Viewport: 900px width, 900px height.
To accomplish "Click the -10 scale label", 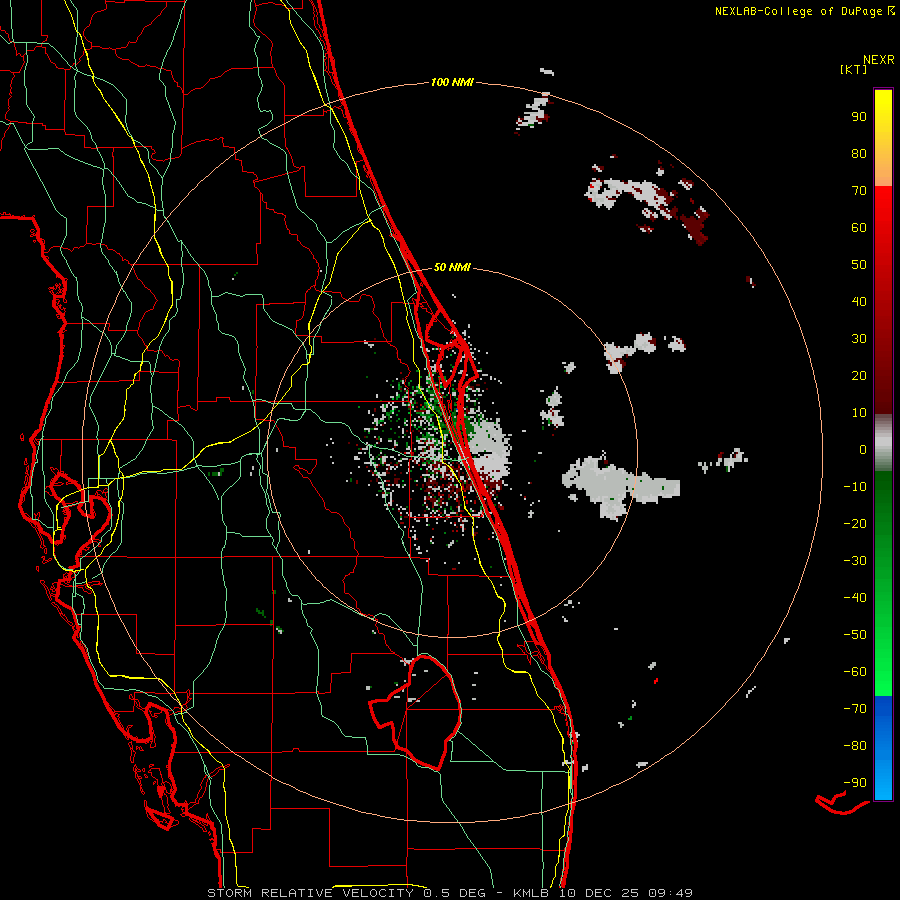I will click(x=855, y=487).
